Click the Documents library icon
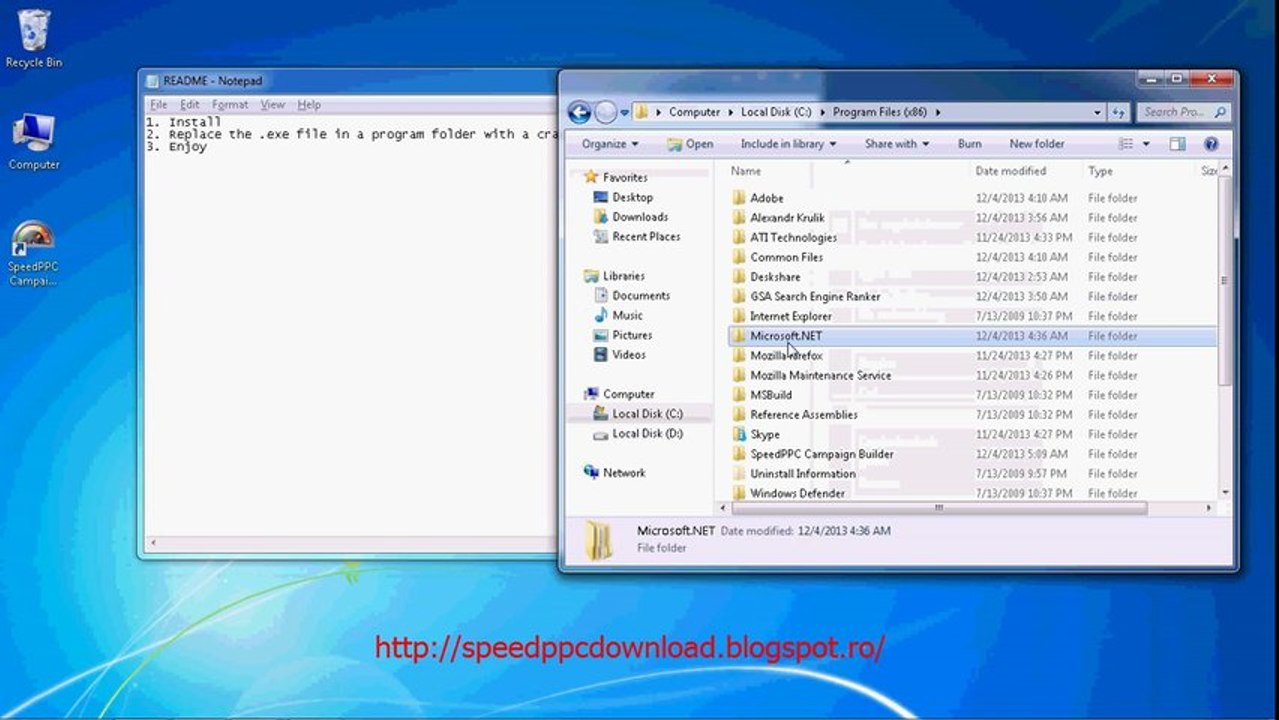Image resolution: width=1279 pixels, height=720 pixels. pos(601,296)
